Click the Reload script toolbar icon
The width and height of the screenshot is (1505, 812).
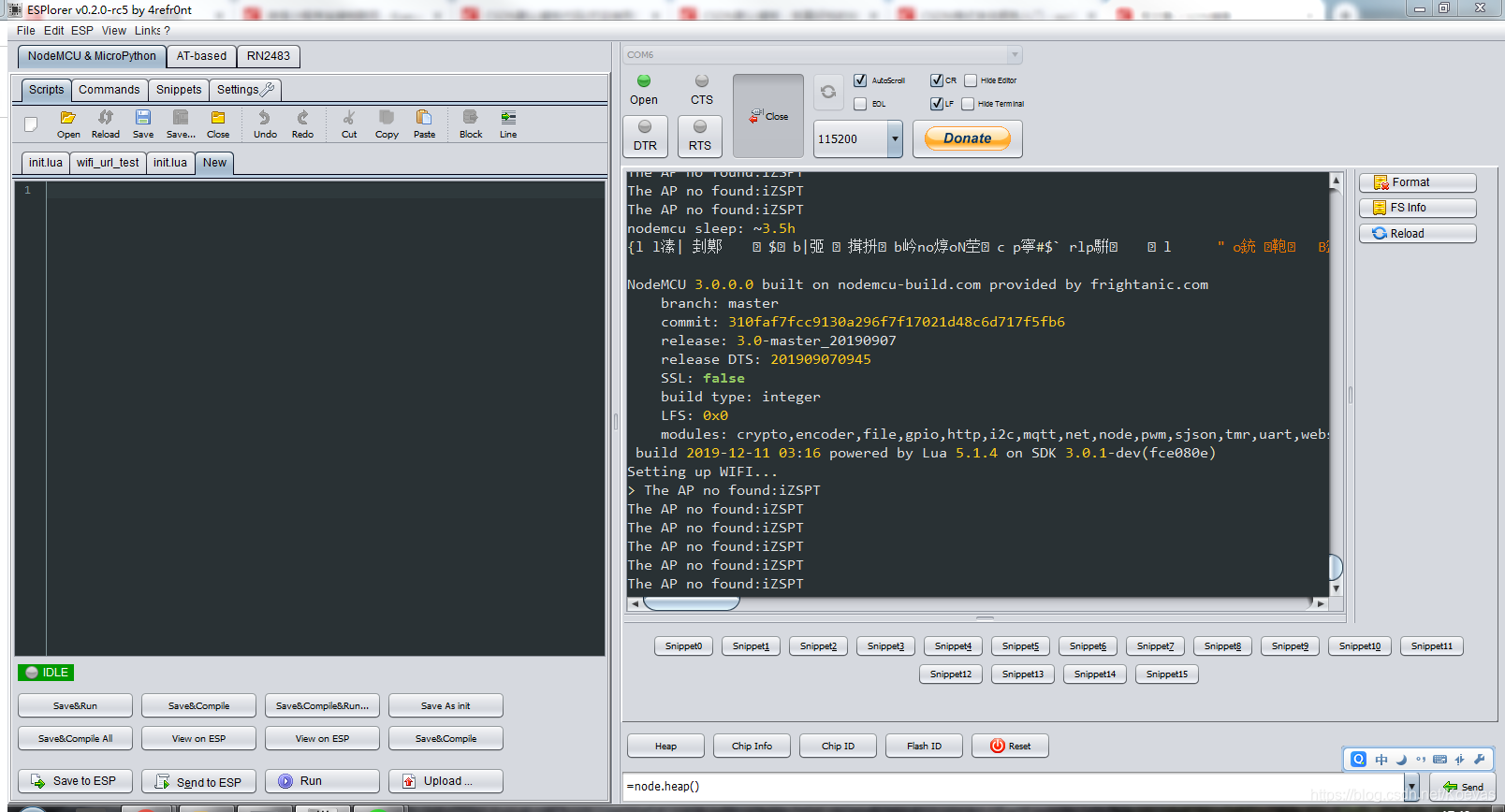coord(106,123)
